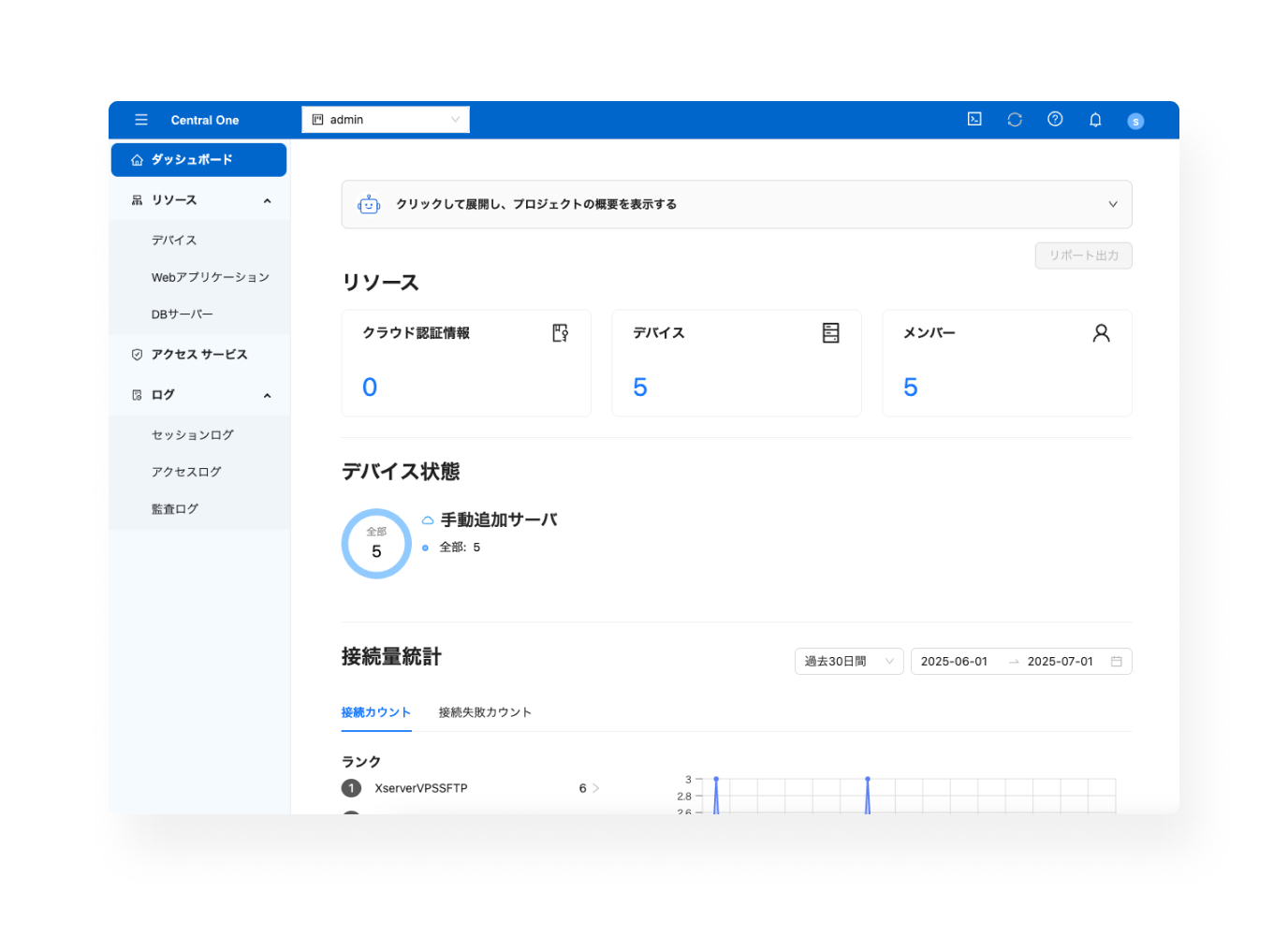Switch to the 接続失敗カウント tab

pos(485,712)
